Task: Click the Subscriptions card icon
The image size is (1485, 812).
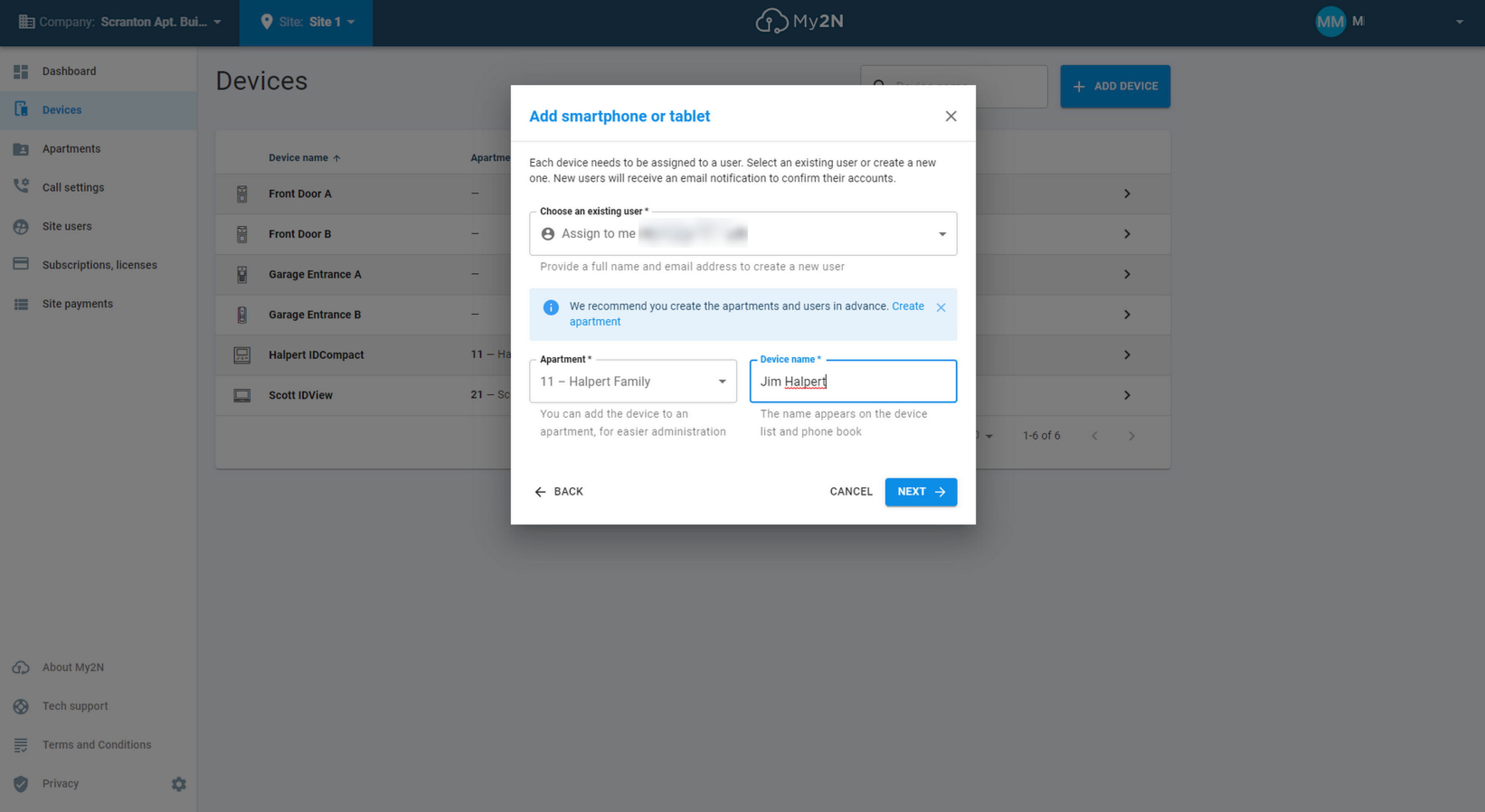Action: [x=21, y=264]
